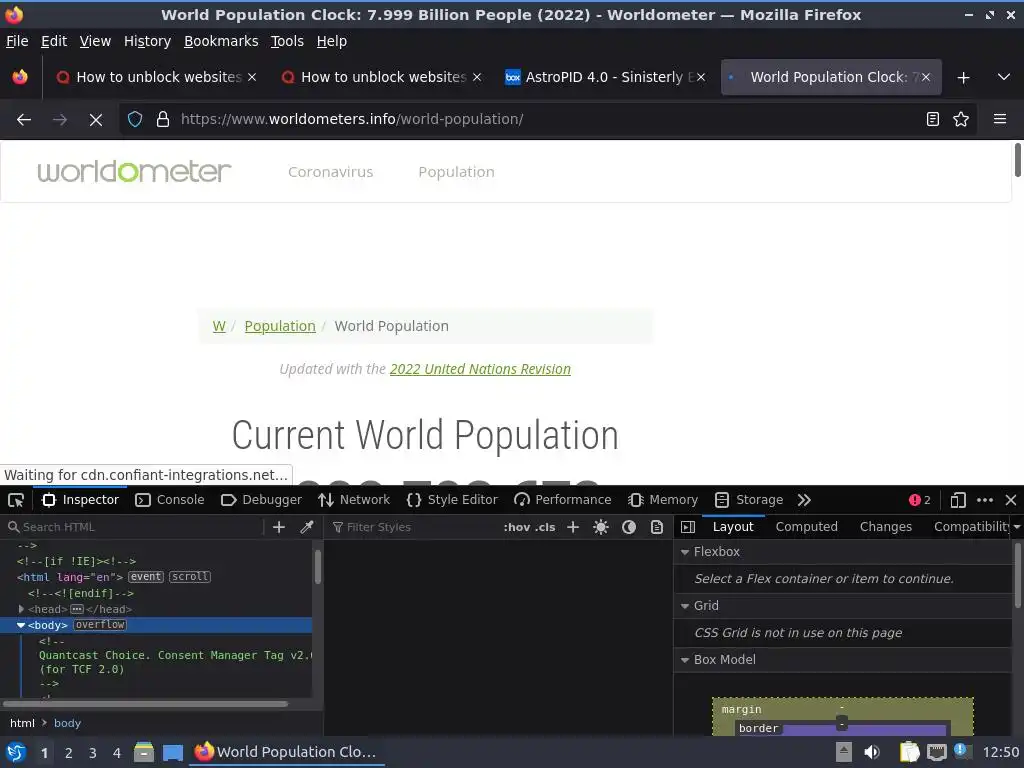Viewport: 1024px width, 768px height.
Task: Toggle dark color scheme simulation
Action: pyautogui.click(x=629, y=527)
